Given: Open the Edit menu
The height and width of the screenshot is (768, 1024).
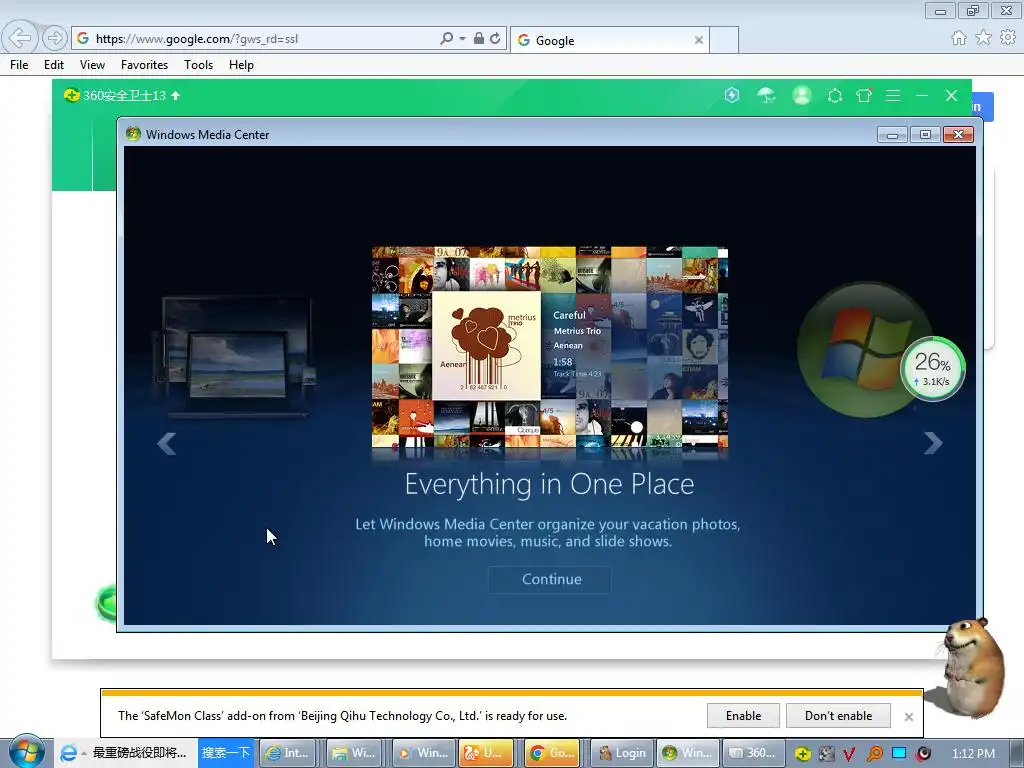Looking at the screenshot, I should coord(54,65).
